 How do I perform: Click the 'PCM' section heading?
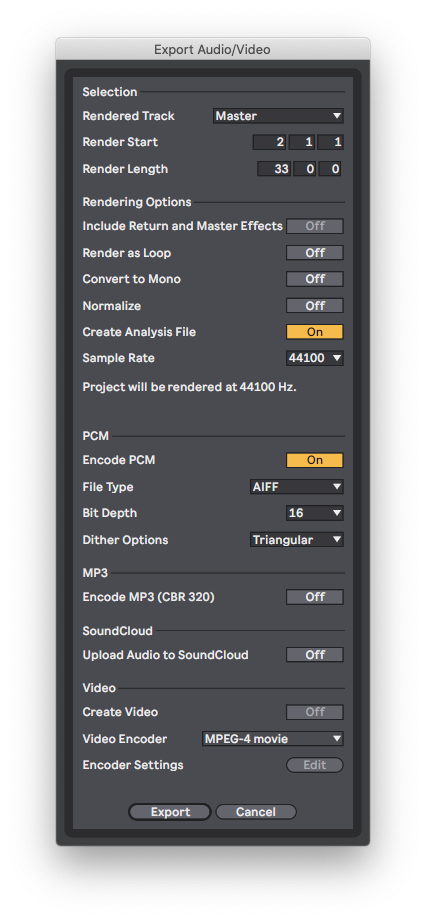click(x=96, y=436)
